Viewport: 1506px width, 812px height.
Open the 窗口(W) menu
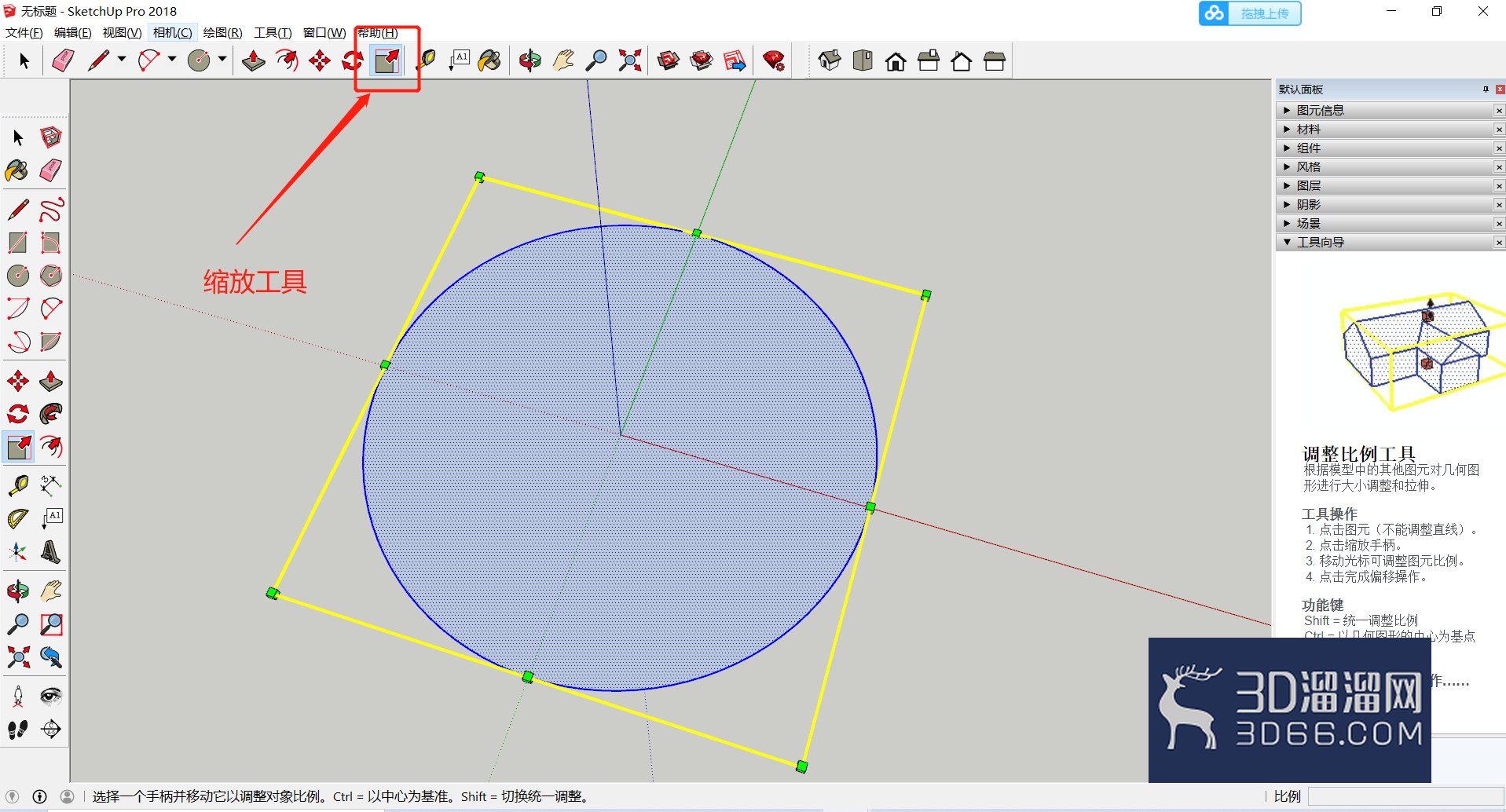coord(324,32)
